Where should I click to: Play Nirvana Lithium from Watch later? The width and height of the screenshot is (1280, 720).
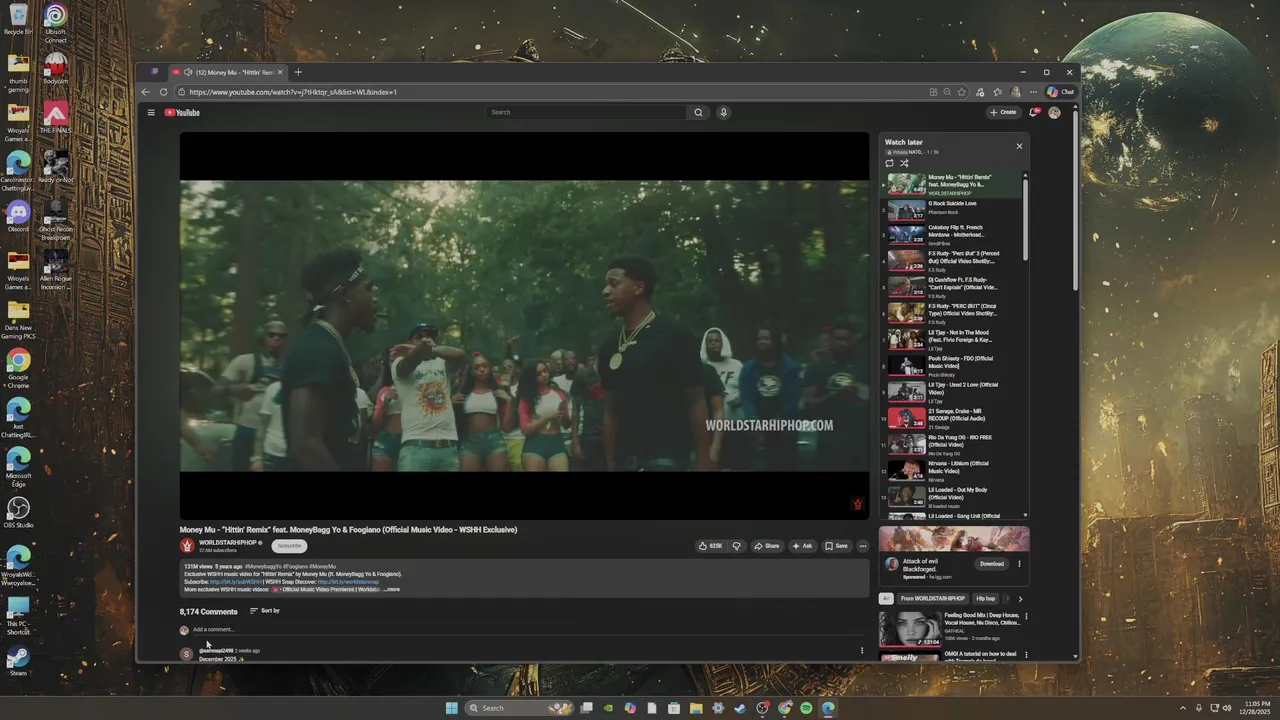(x=950, y=471)
